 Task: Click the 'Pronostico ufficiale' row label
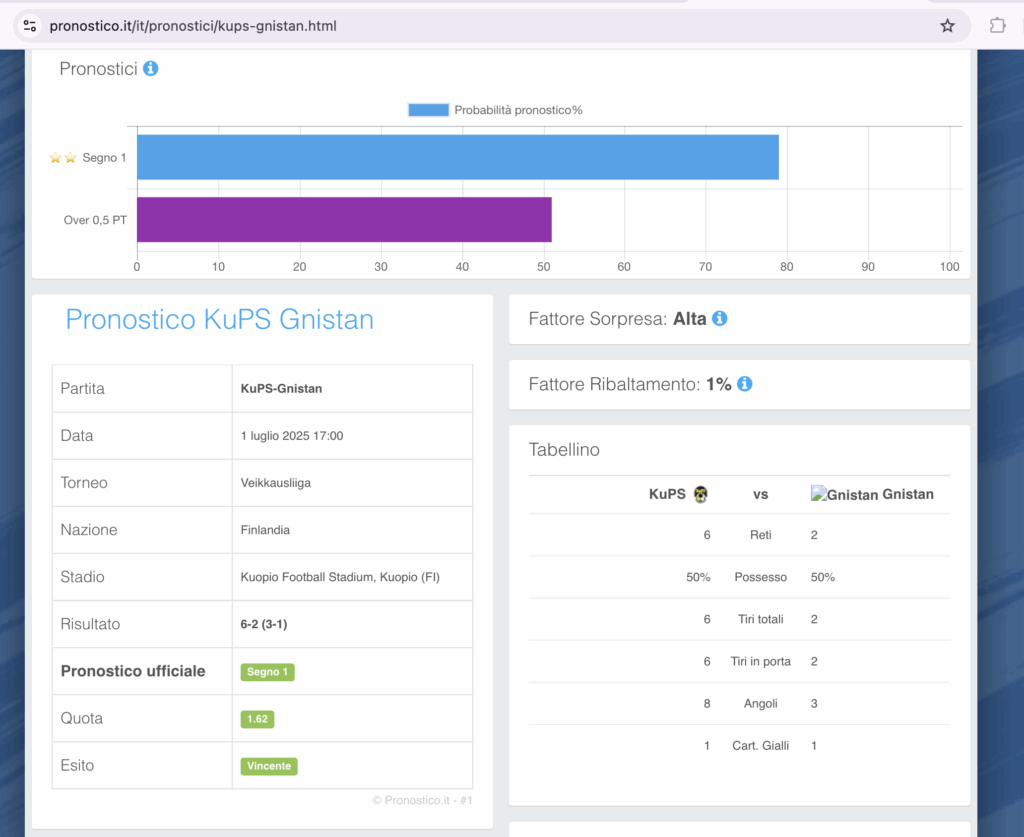(133, 671)
